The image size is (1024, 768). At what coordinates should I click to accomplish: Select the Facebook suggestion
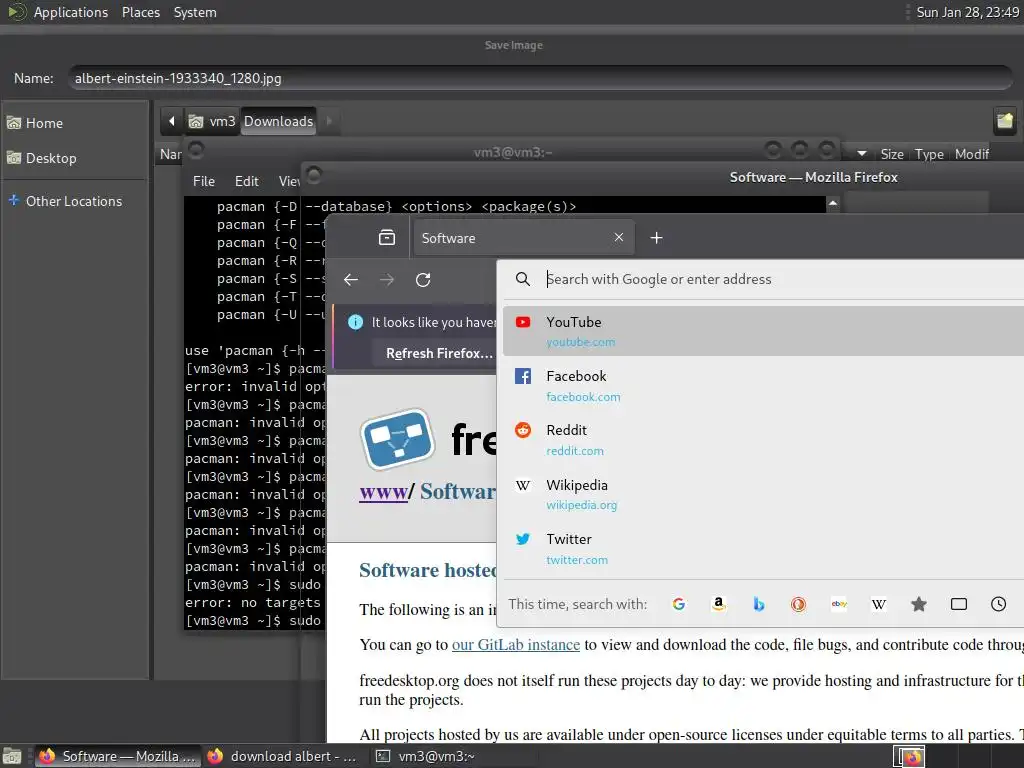point(763,385)
